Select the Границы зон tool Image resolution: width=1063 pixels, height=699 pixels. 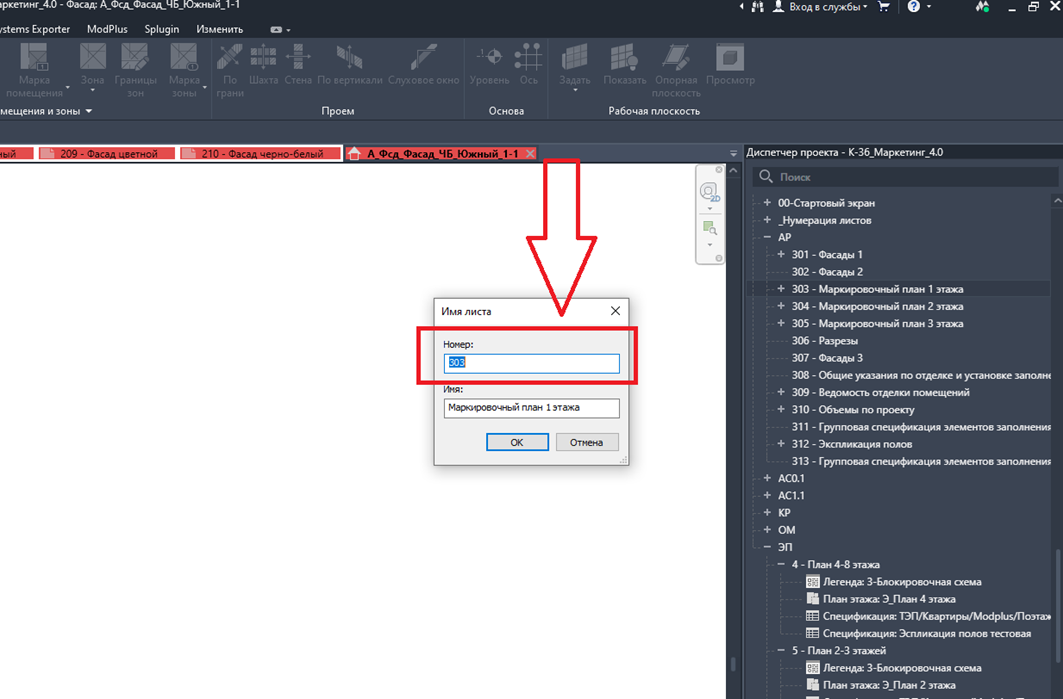(x=135, y=69)
